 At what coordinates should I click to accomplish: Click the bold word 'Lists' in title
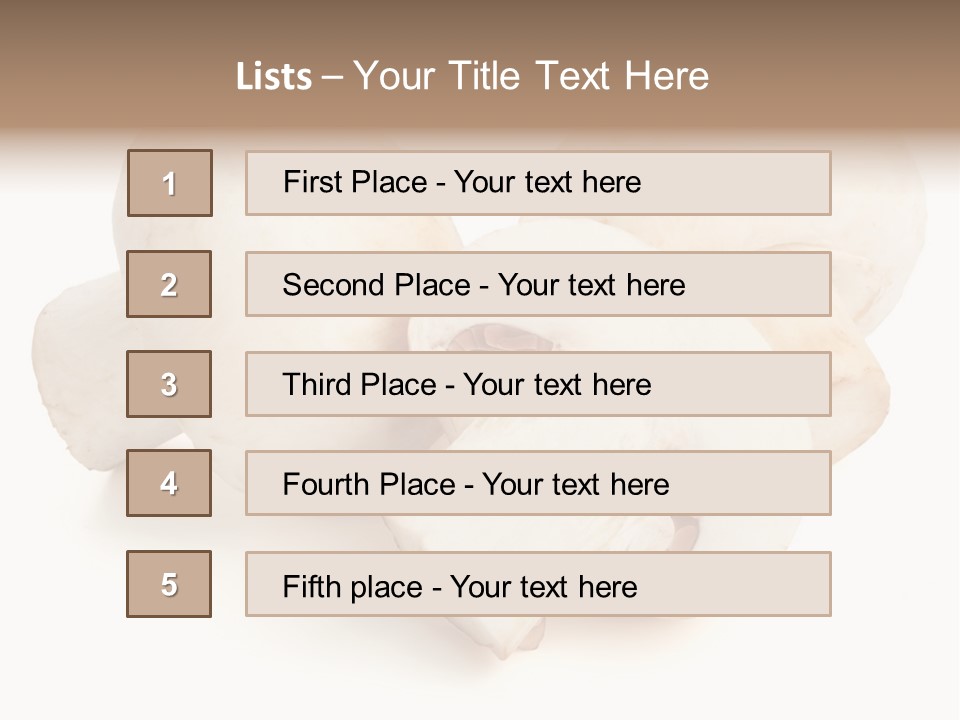click(274, 77)
